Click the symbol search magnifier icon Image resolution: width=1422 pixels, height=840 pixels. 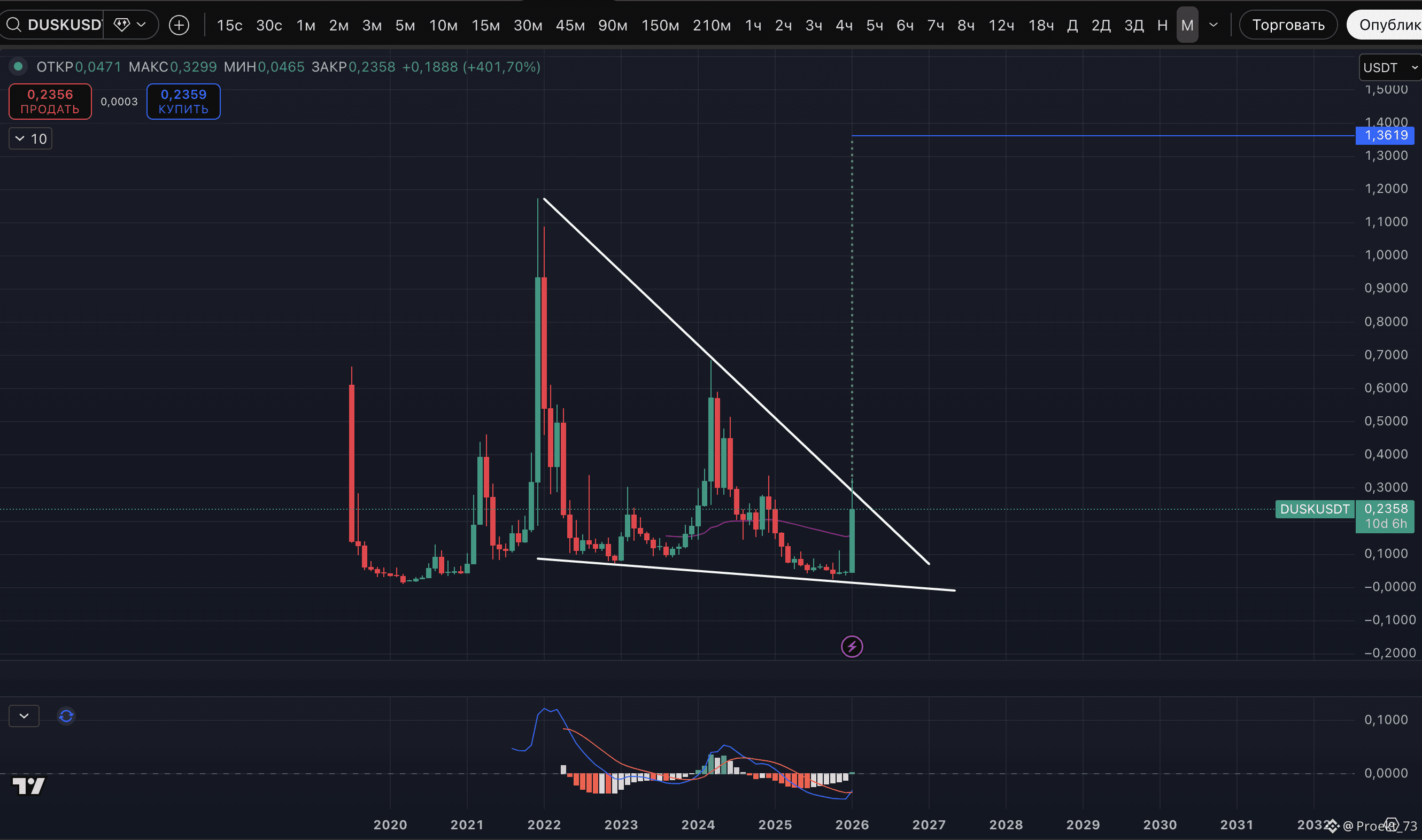tap(13, 25)
